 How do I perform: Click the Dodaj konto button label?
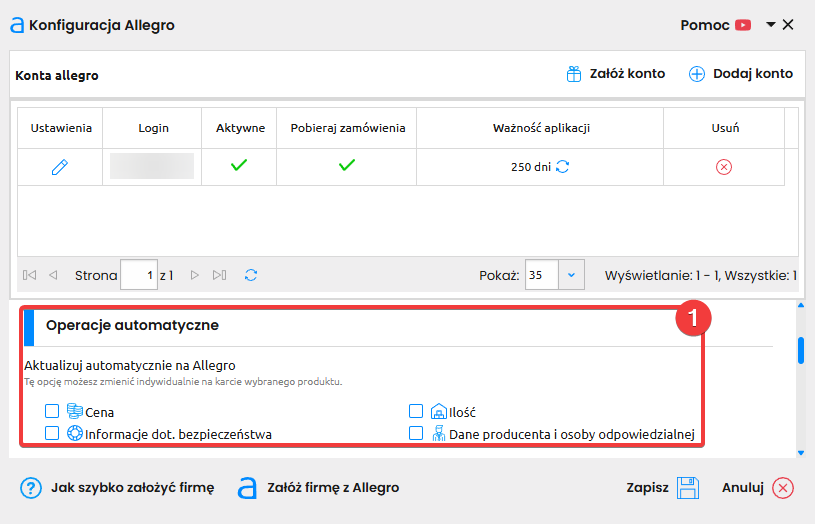[753, 74]
